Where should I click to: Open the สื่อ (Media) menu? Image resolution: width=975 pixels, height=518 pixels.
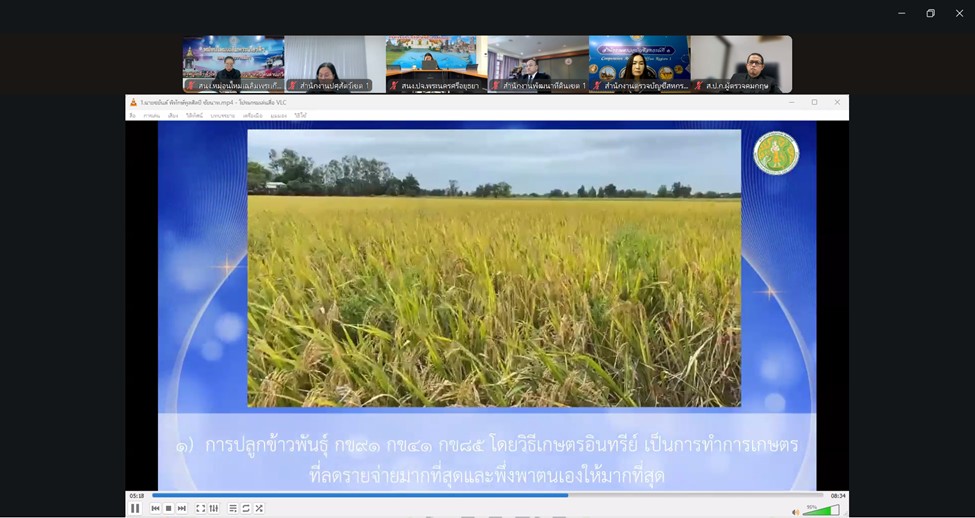(132, 116)
